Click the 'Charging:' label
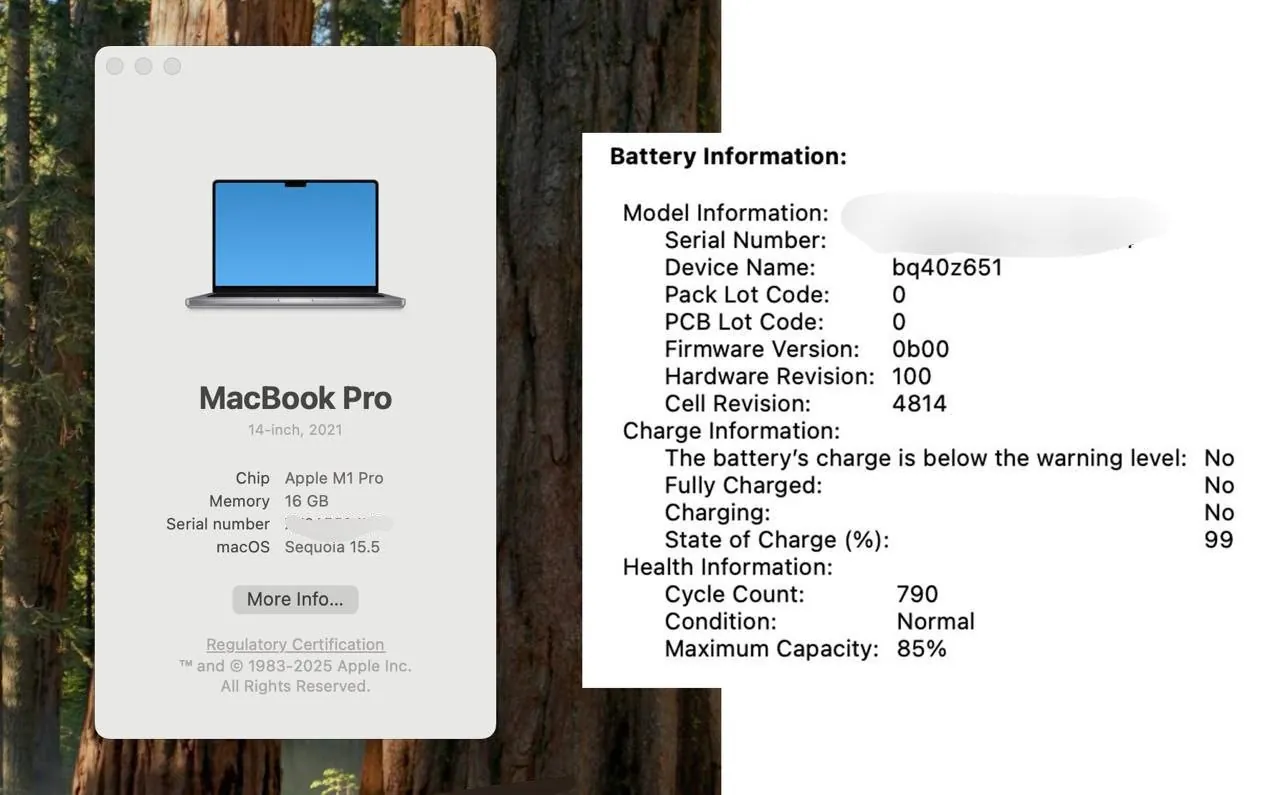 717,513
